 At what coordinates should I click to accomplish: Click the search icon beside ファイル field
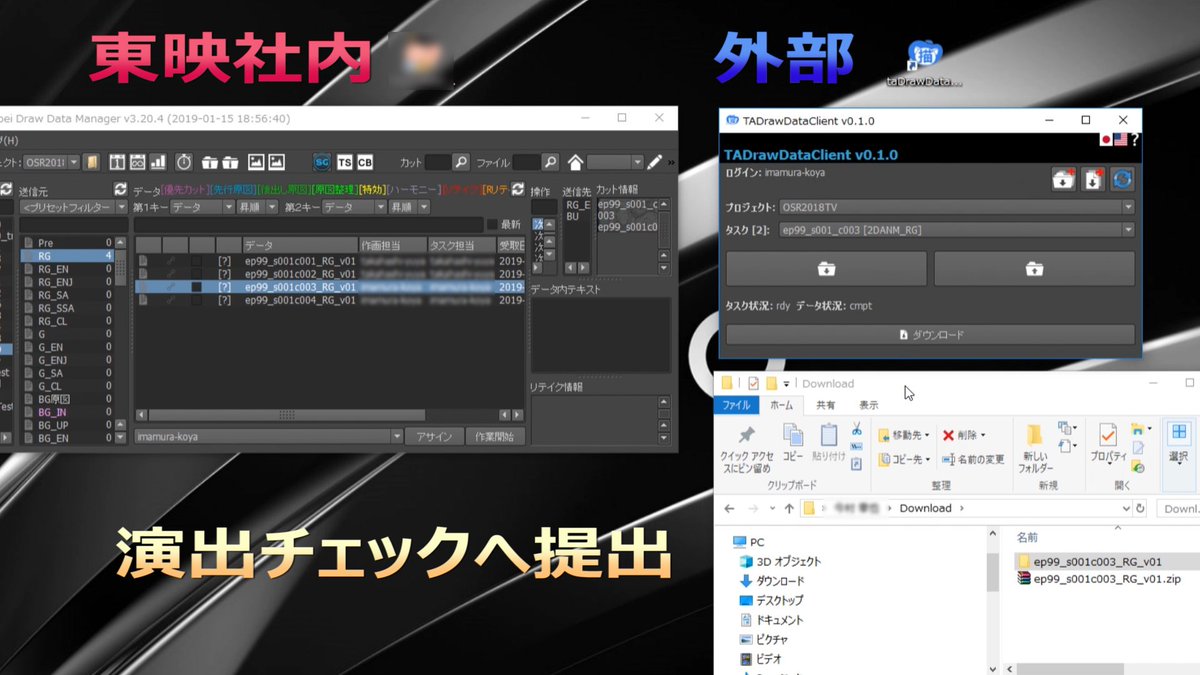coord(551,162)
